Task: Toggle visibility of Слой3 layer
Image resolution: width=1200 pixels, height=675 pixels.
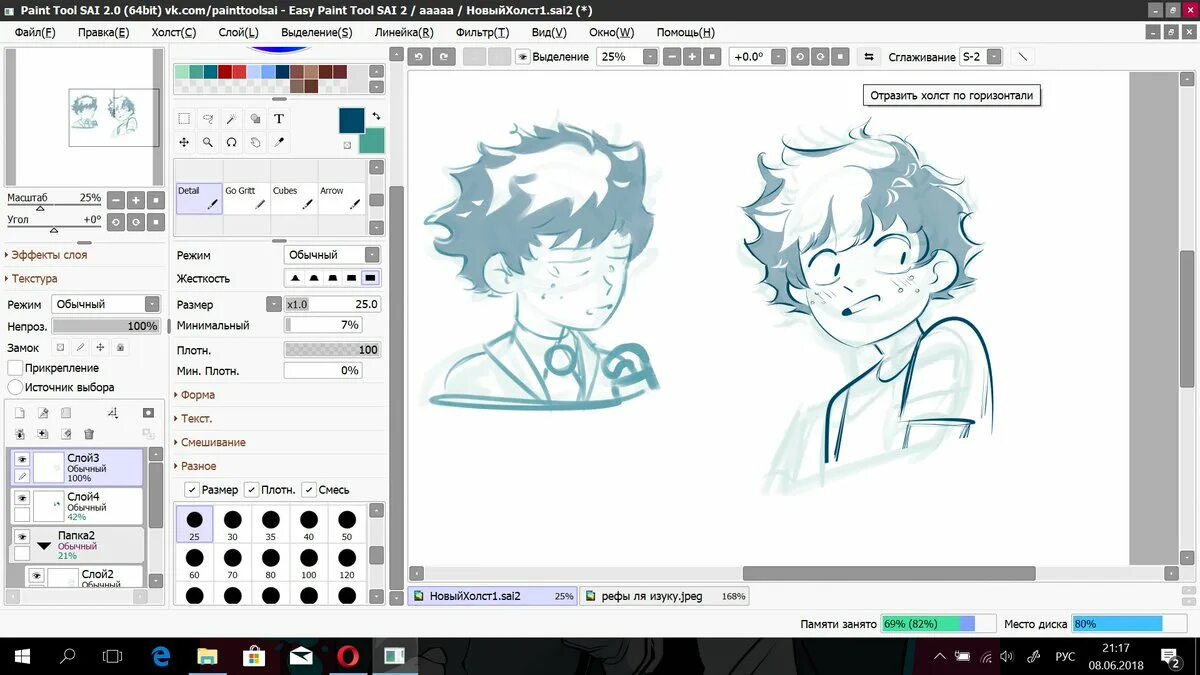Action: point(22,460)
